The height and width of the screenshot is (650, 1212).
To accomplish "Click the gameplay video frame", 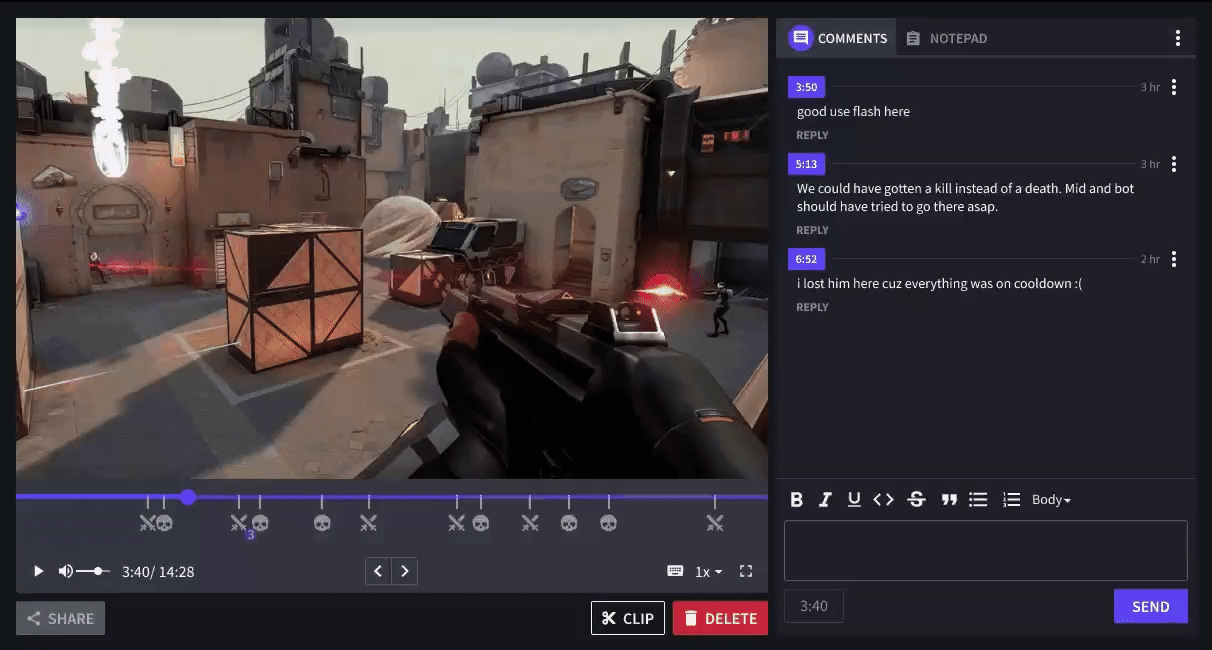I will pyautogui.click(x=392, y=248).
